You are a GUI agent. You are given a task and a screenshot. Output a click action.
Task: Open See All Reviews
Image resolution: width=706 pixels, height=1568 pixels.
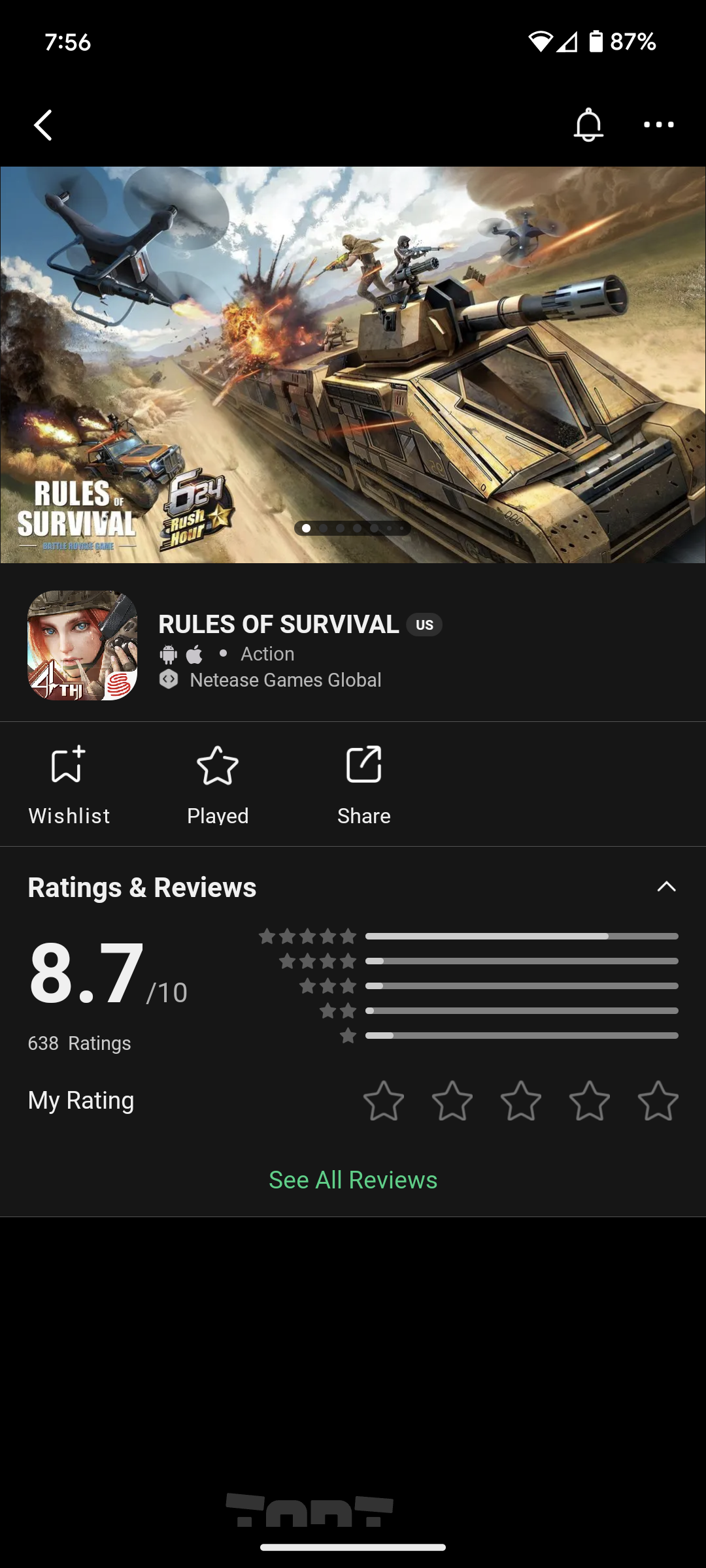coord(353,1180)
